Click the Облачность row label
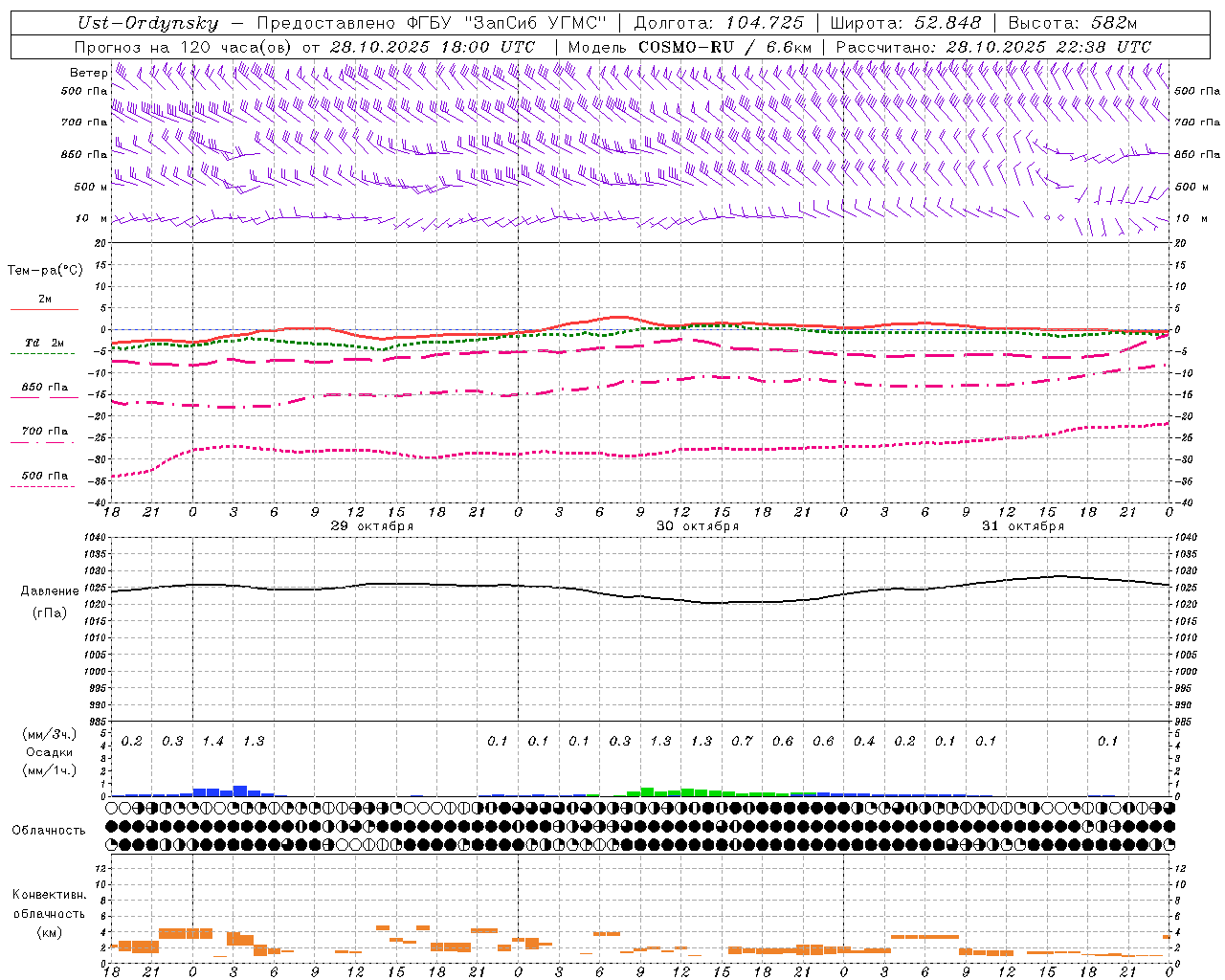Viewport: 1225px width, 980px height. [49, 830]
